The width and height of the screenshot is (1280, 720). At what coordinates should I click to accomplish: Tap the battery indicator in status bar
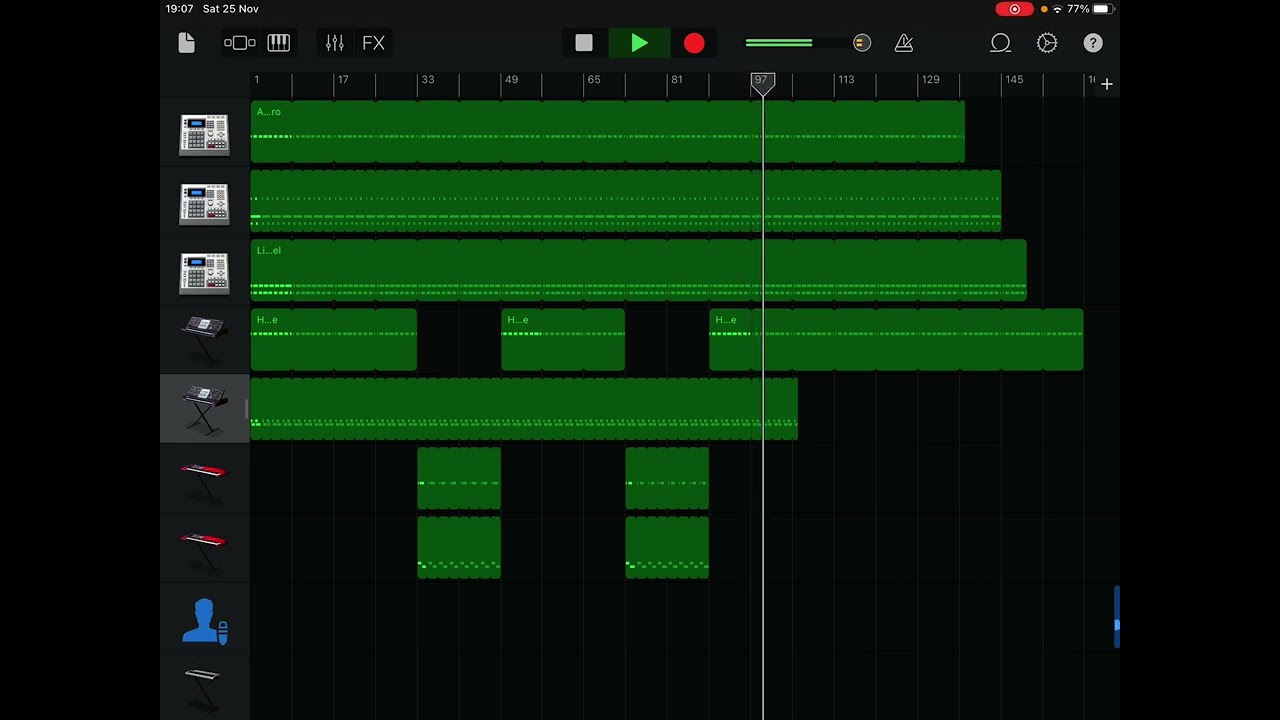[1103, 9]
